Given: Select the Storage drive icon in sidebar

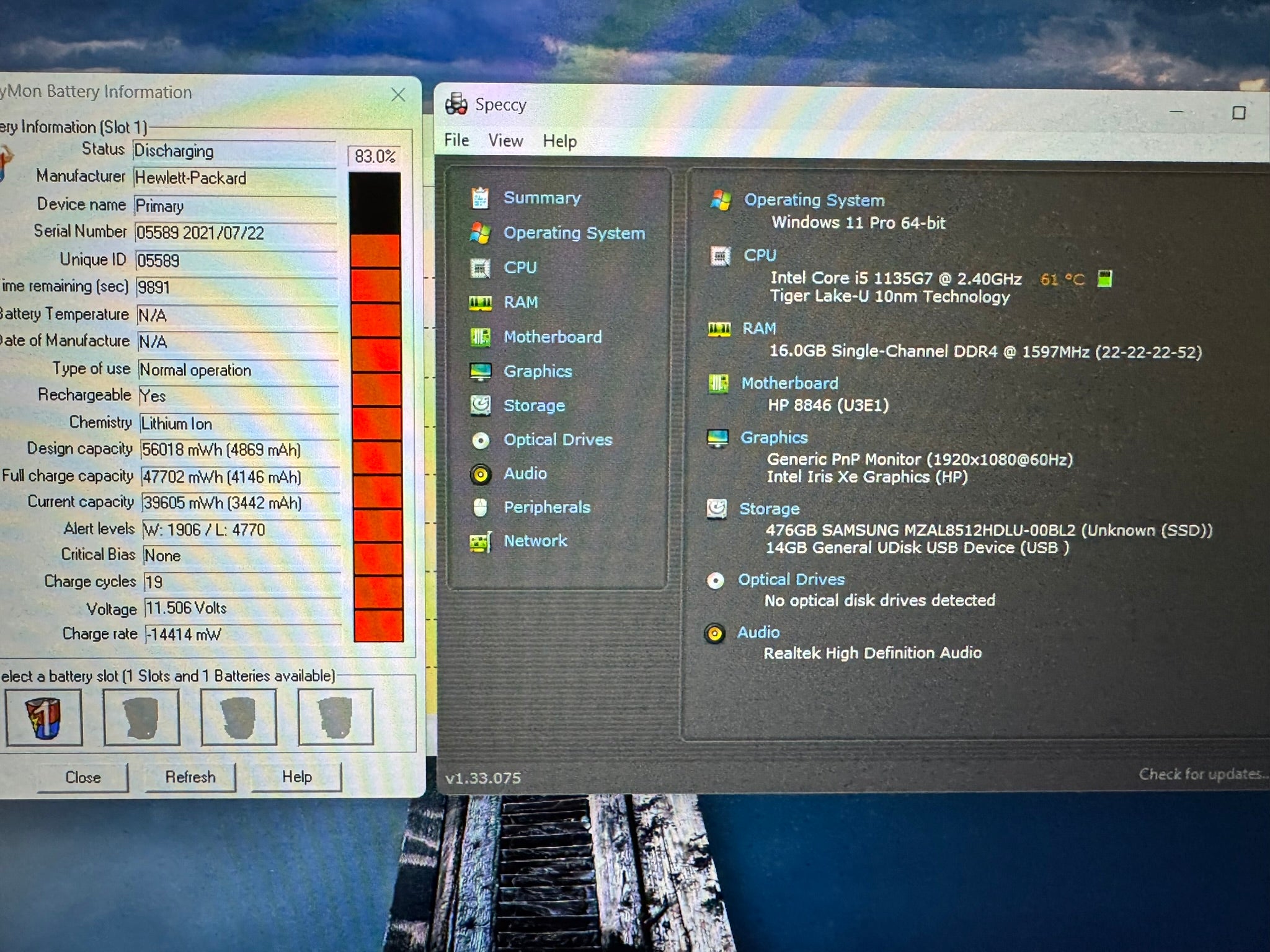Looking at the screenshot, I should (x=480, y=405).
